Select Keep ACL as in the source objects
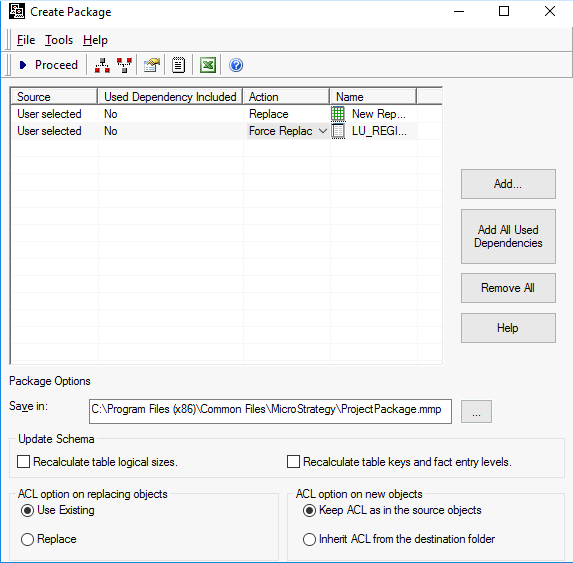 coord(309,510)
